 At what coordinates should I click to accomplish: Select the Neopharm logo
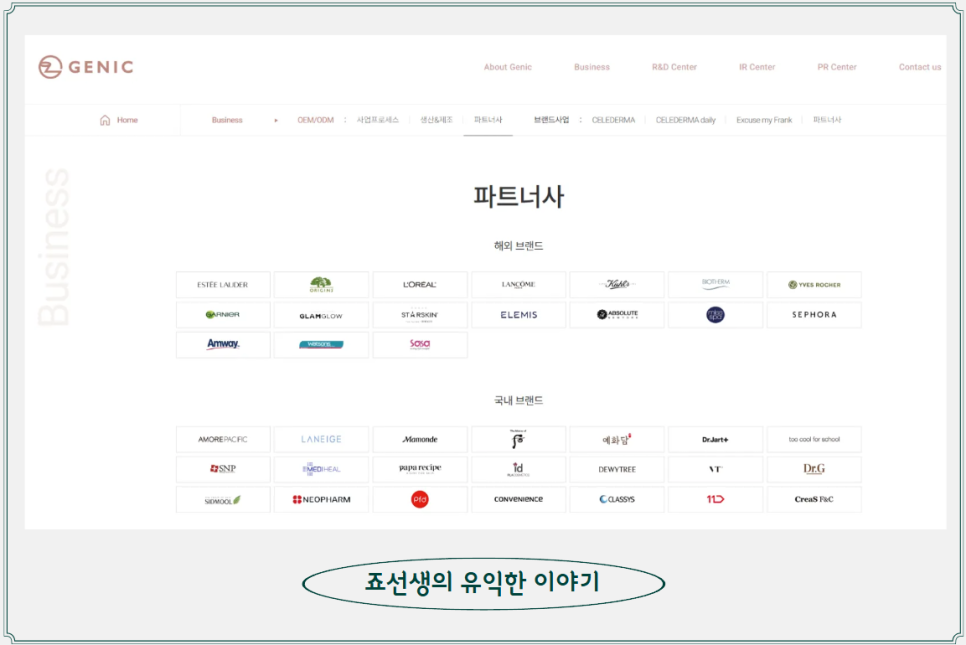[x=321, y=499]
